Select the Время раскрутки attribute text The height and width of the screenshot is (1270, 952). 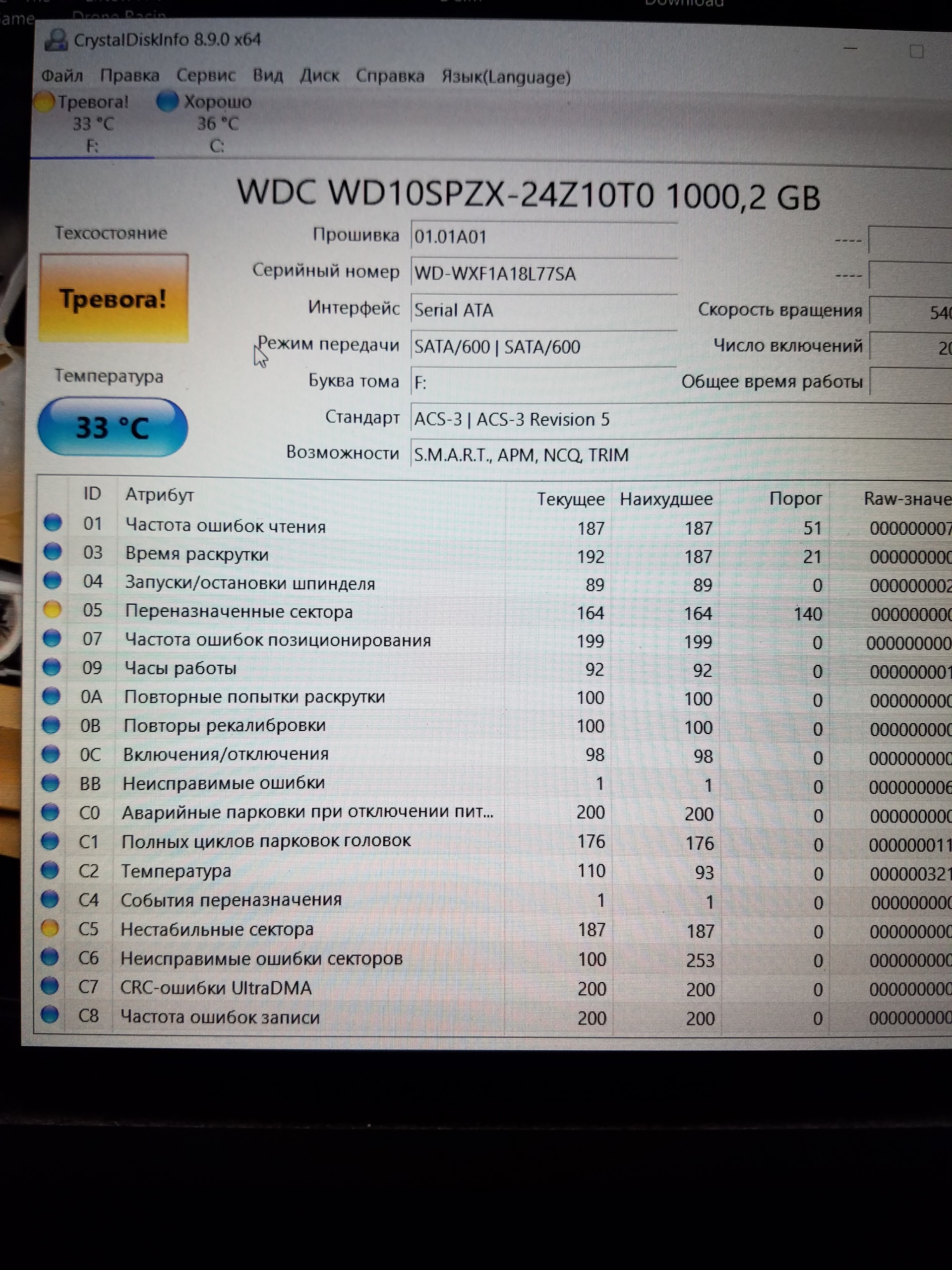coord(197,555)
